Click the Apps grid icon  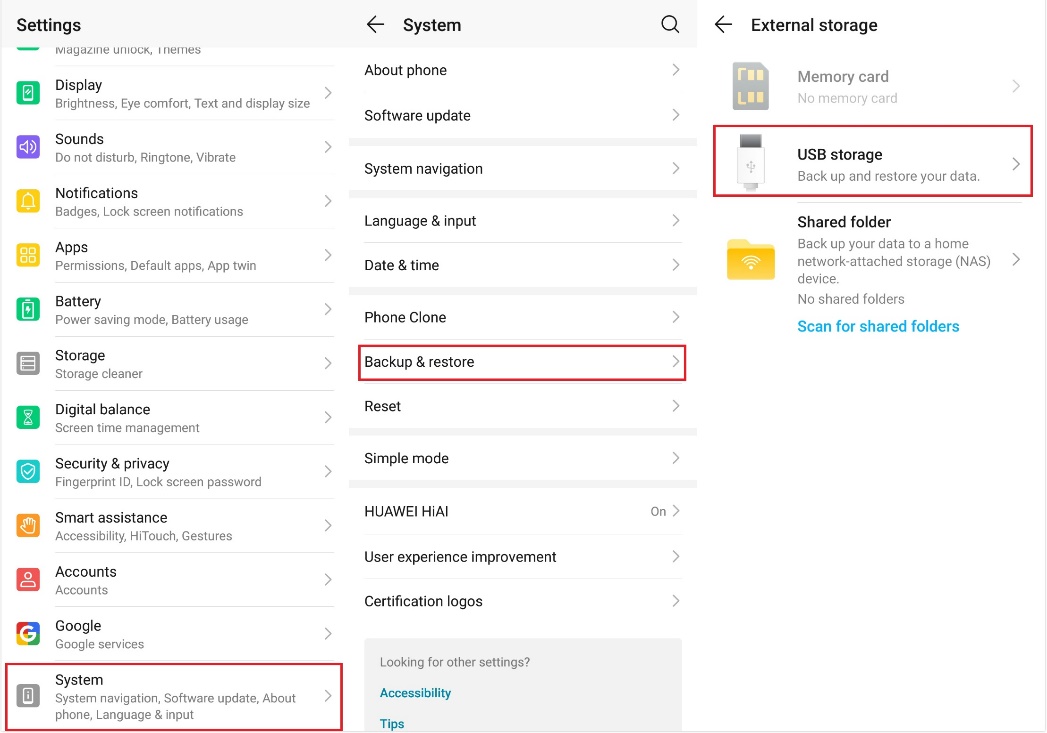click(27, 254)
